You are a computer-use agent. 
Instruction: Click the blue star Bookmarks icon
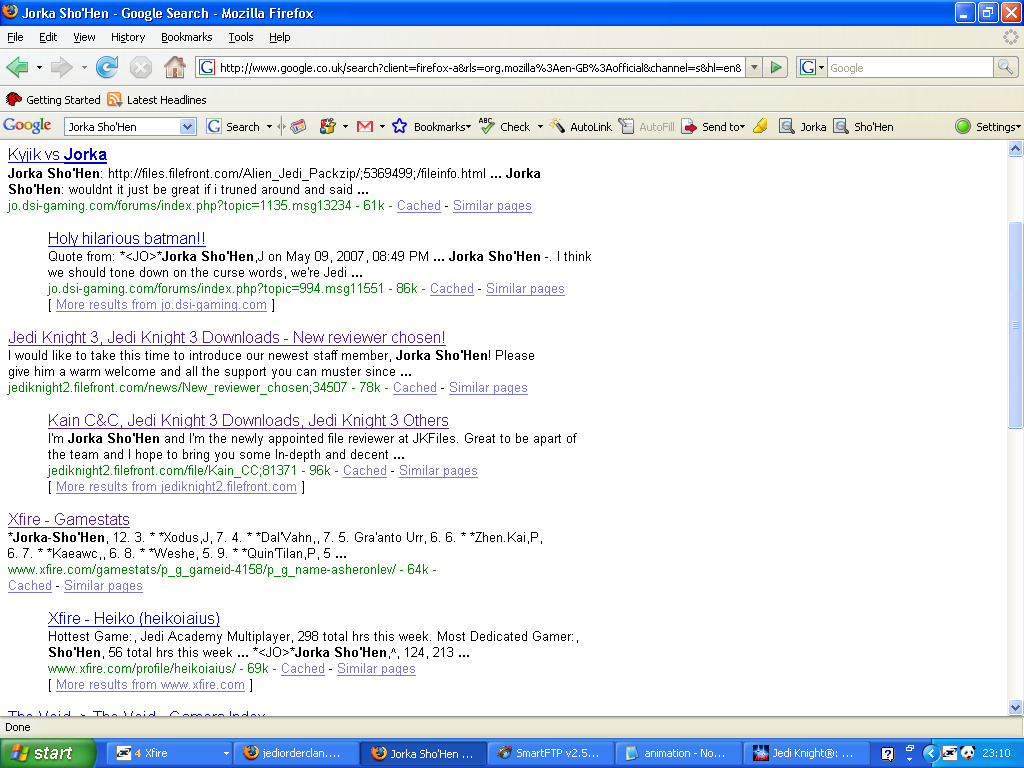point(400,127)
